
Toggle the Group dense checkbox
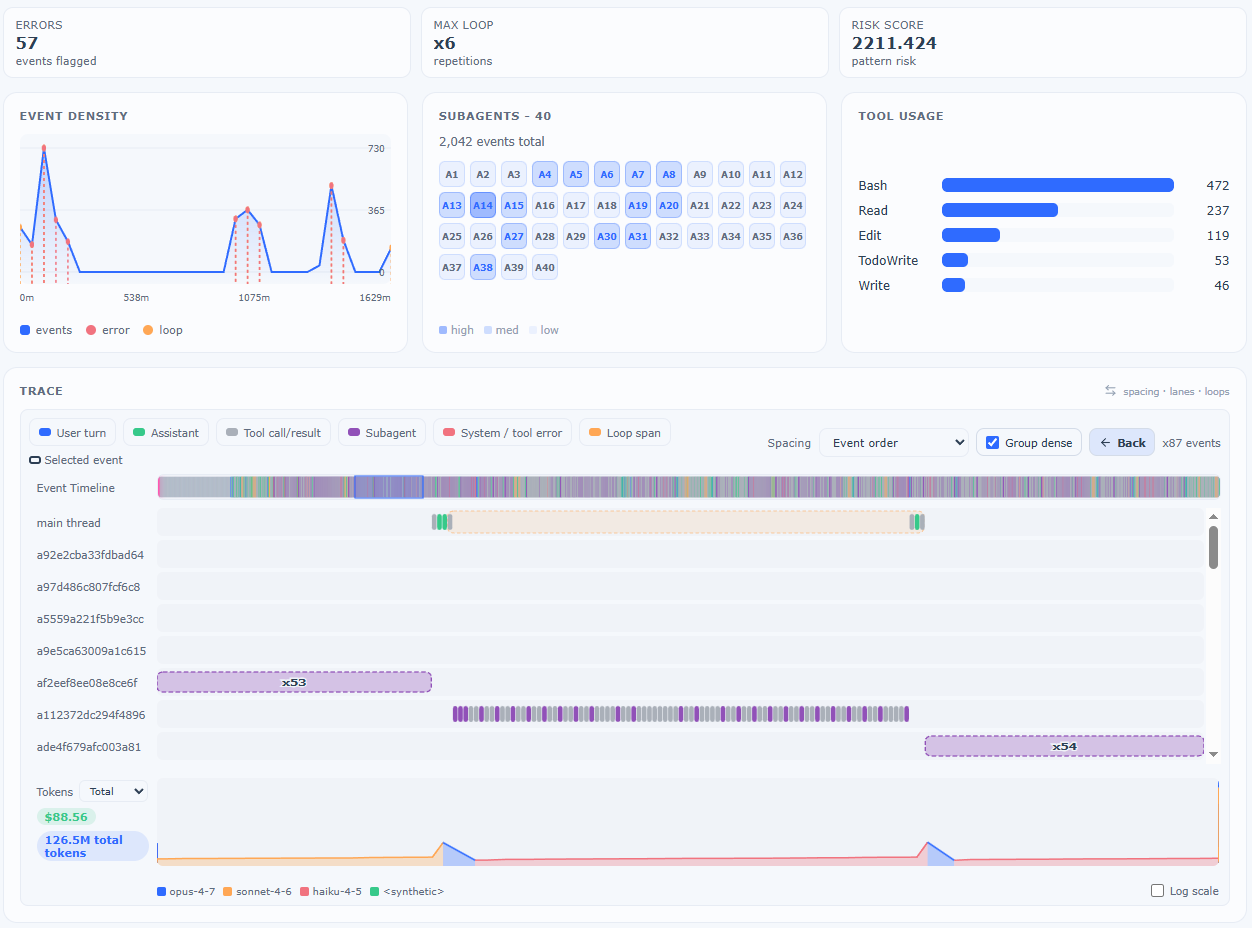click(993, 443)
